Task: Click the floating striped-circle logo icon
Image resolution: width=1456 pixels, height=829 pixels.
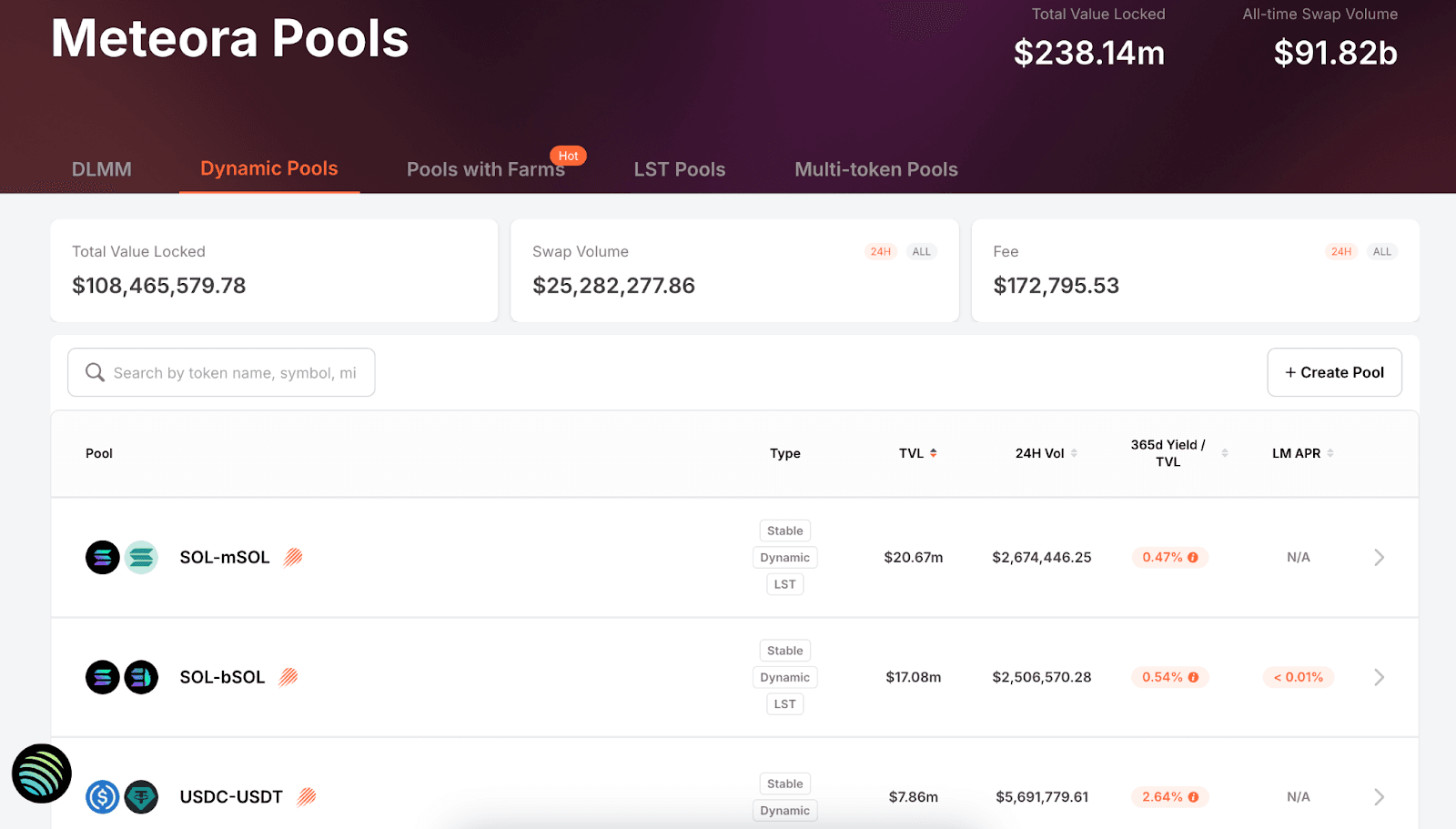Action: coord(42,773)
